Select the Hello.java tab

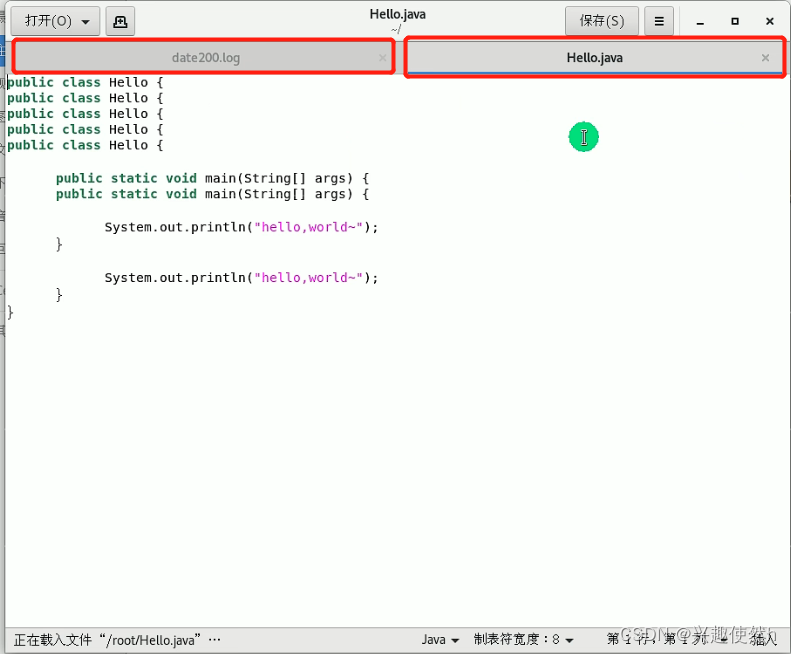[x=594, y=58]
